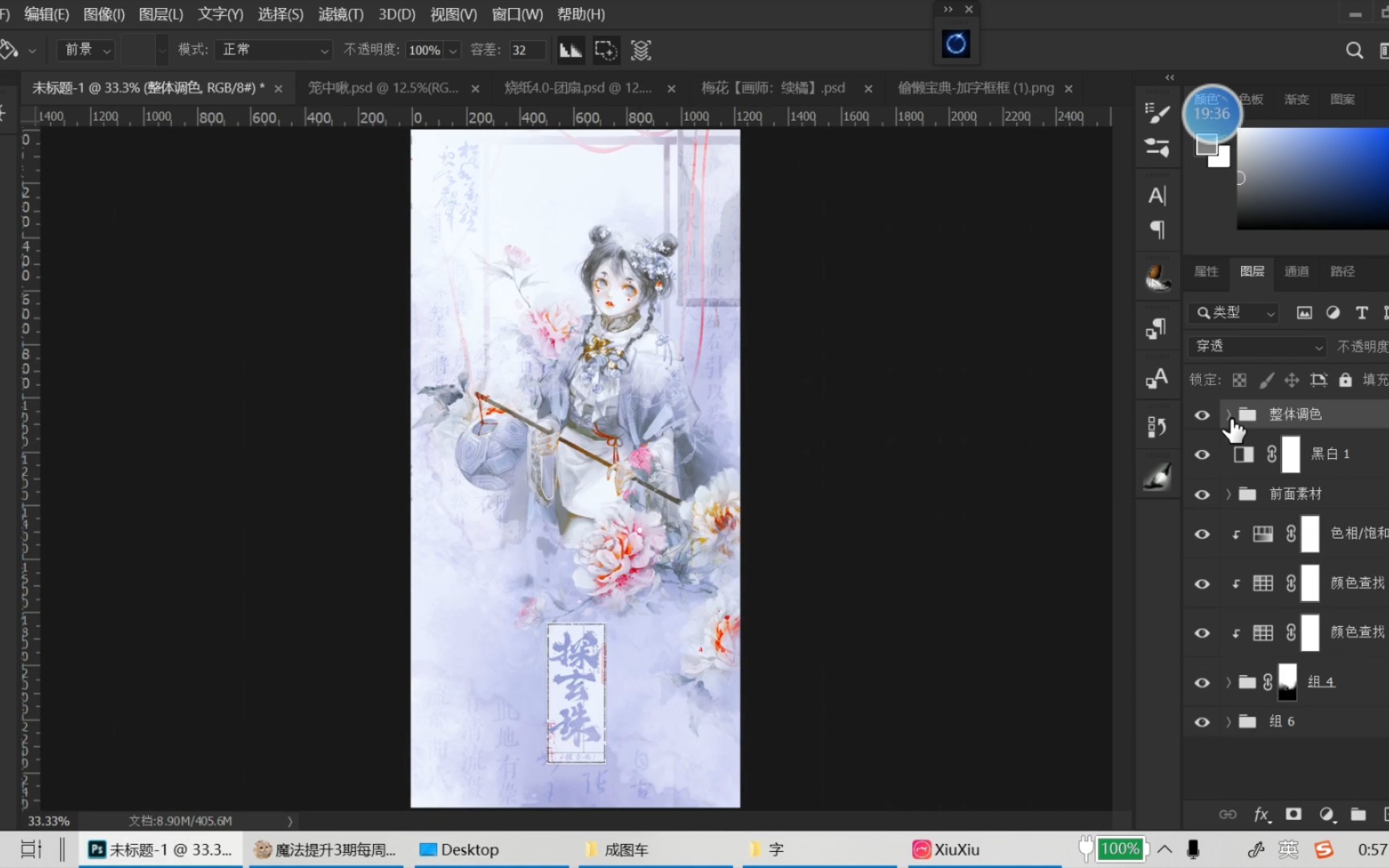Switch to the 渐变 tab
The height and width of the screenshot is (868, 1389).
(1296, 100)
